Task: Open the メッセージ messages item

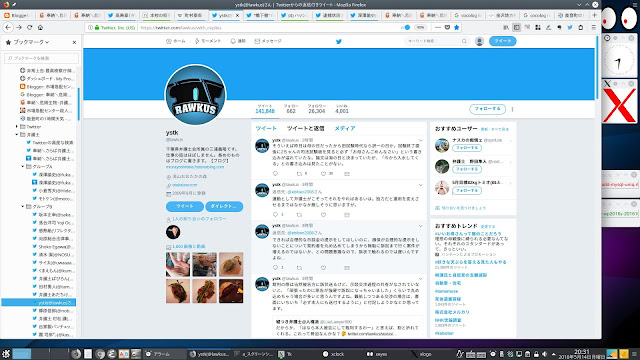Action: (268, 41)
